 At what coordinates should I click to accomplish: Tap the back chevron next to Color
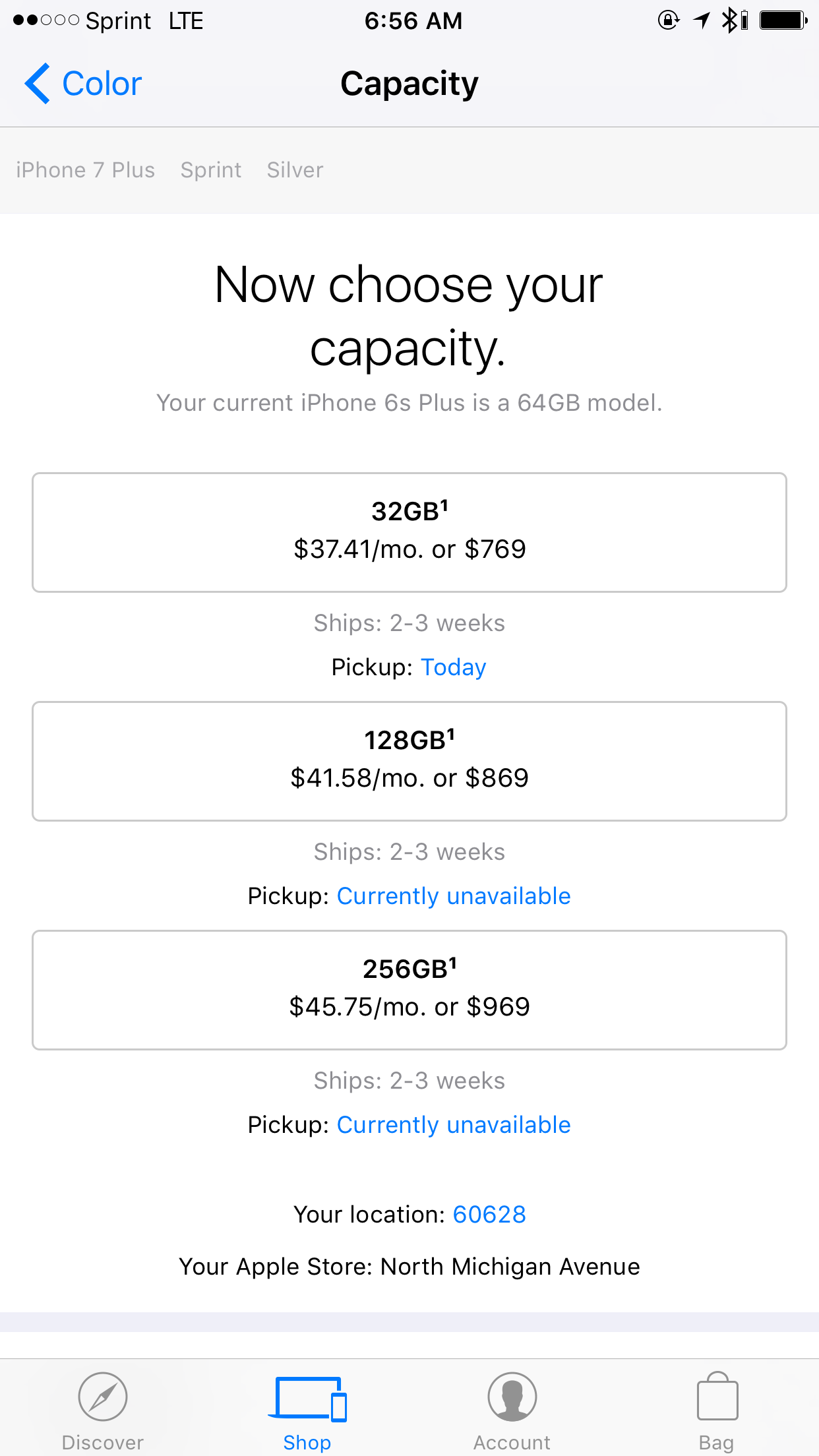(38, 84)
